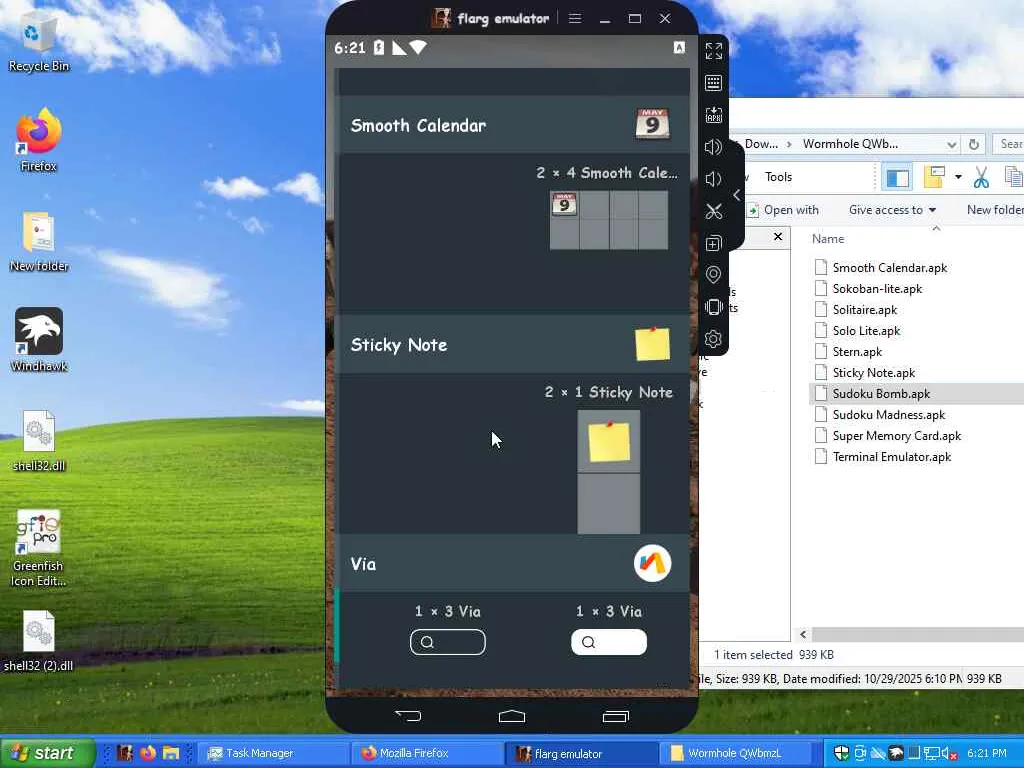Select the Smooth Calendar widget header

513,125
